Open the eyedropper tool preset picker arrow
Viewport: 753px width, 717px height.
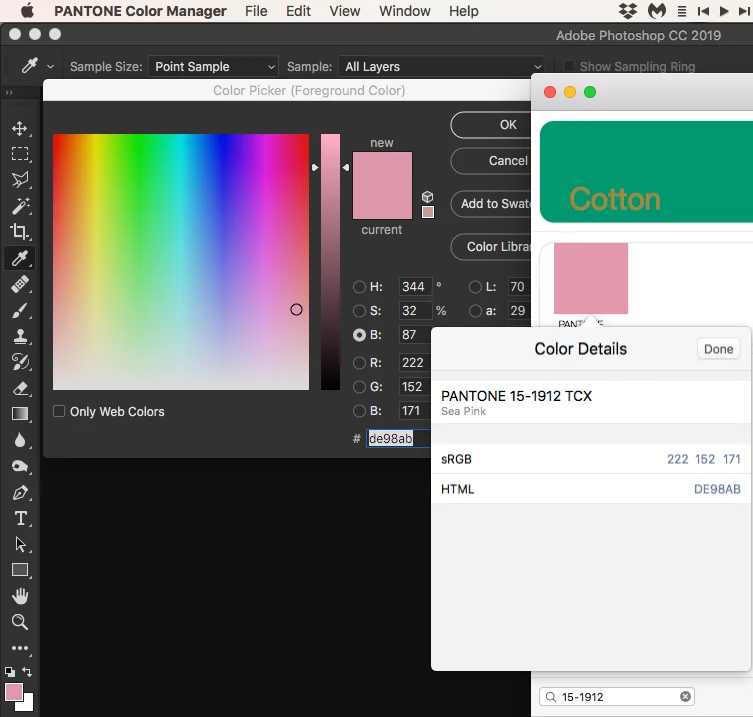(x=50, y=66)
